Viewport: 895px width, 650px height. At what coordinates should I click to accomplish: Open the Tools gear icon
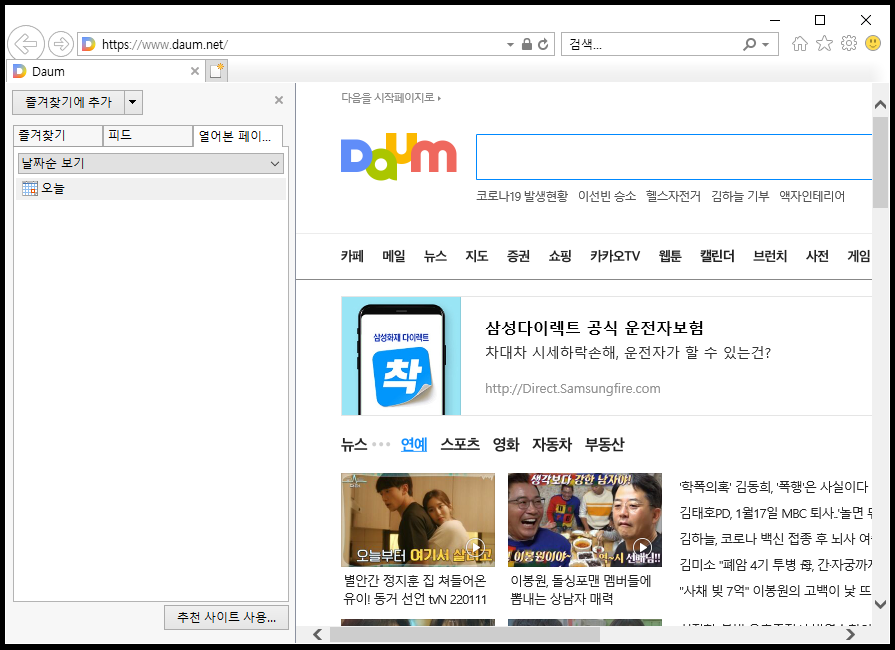click(849, 43)
